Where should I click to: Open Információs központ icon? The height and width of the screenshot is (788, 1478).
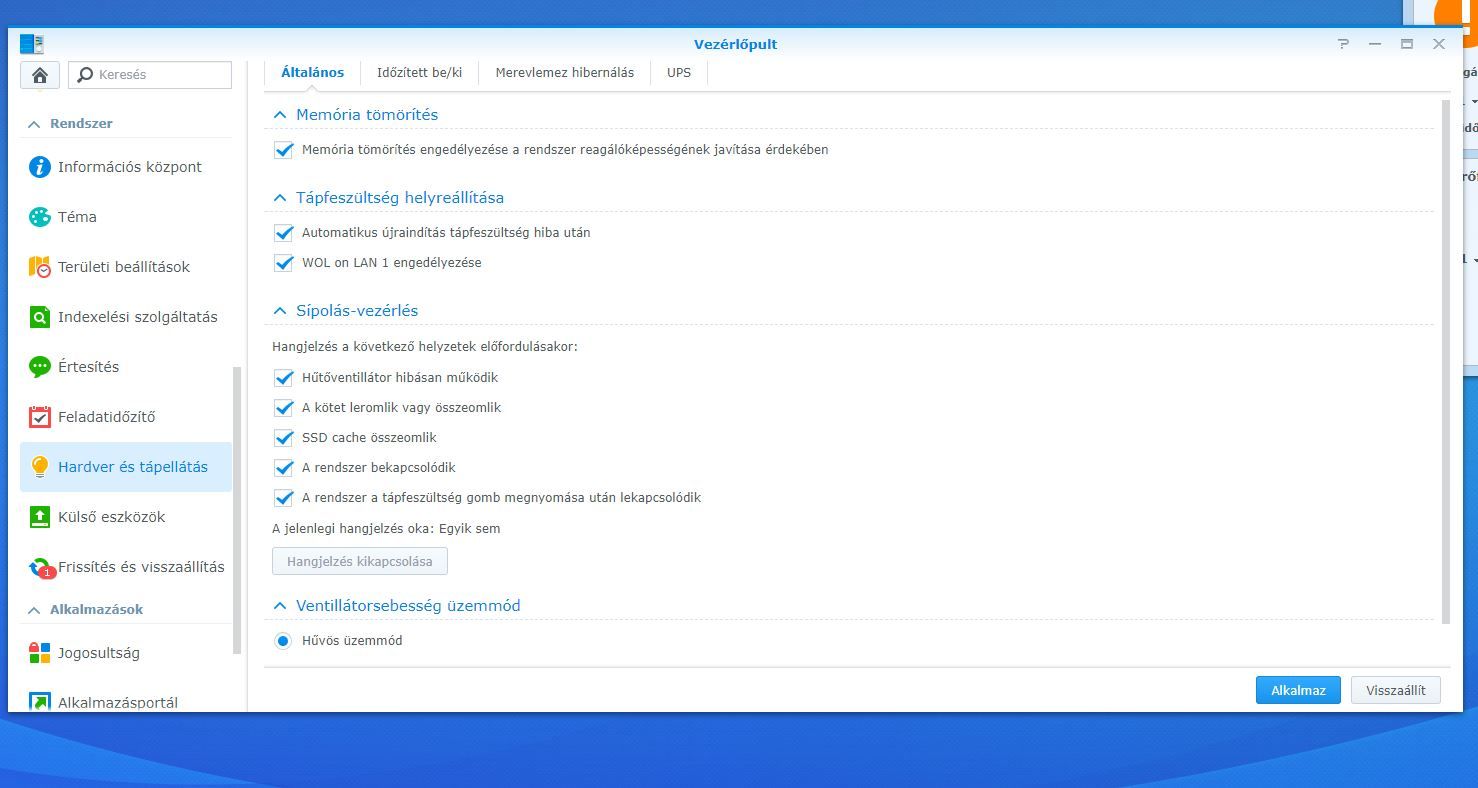click(x=39, y=167)
